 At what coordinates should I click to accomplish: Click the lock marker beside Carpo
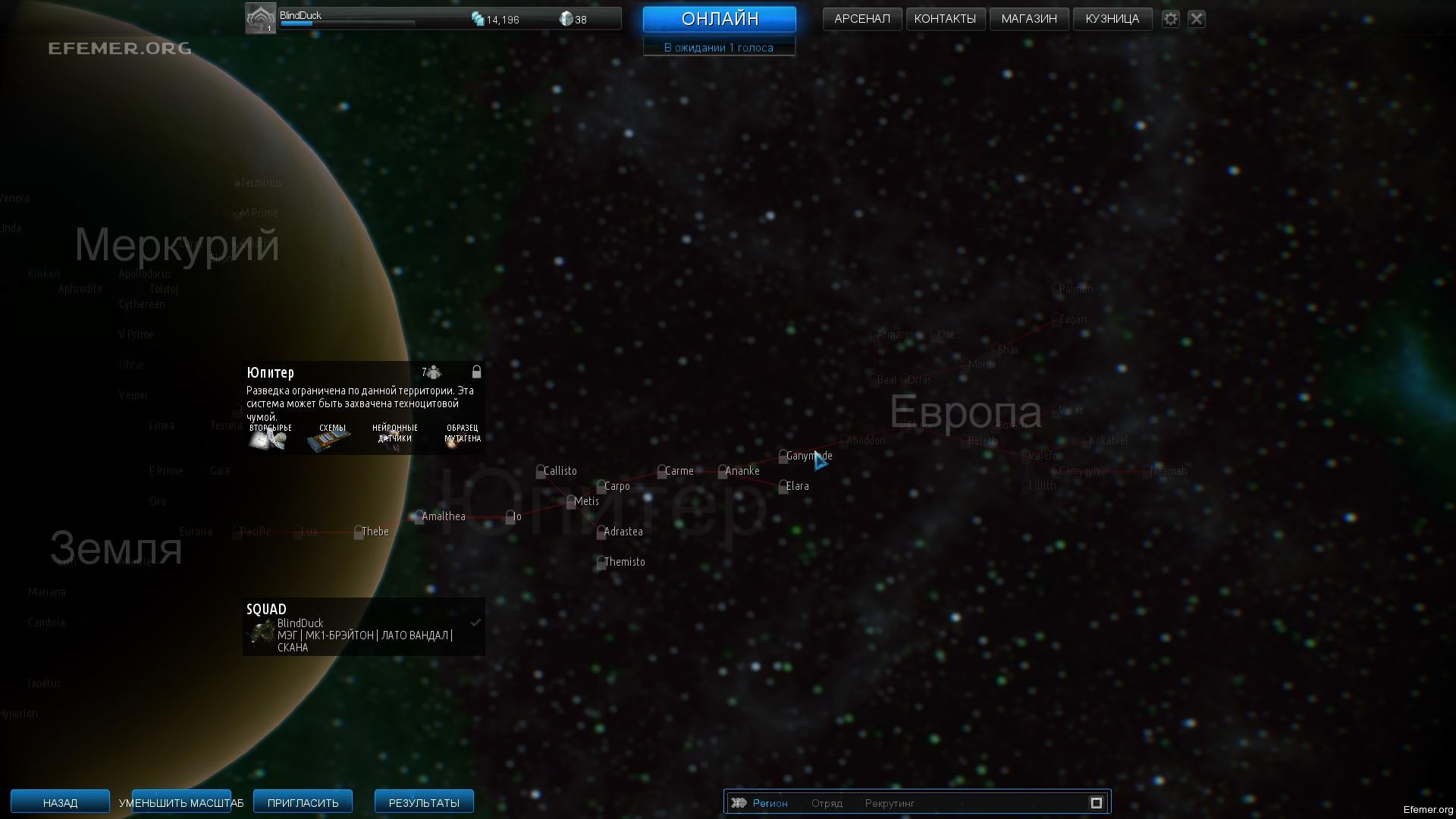click(601, 486)
